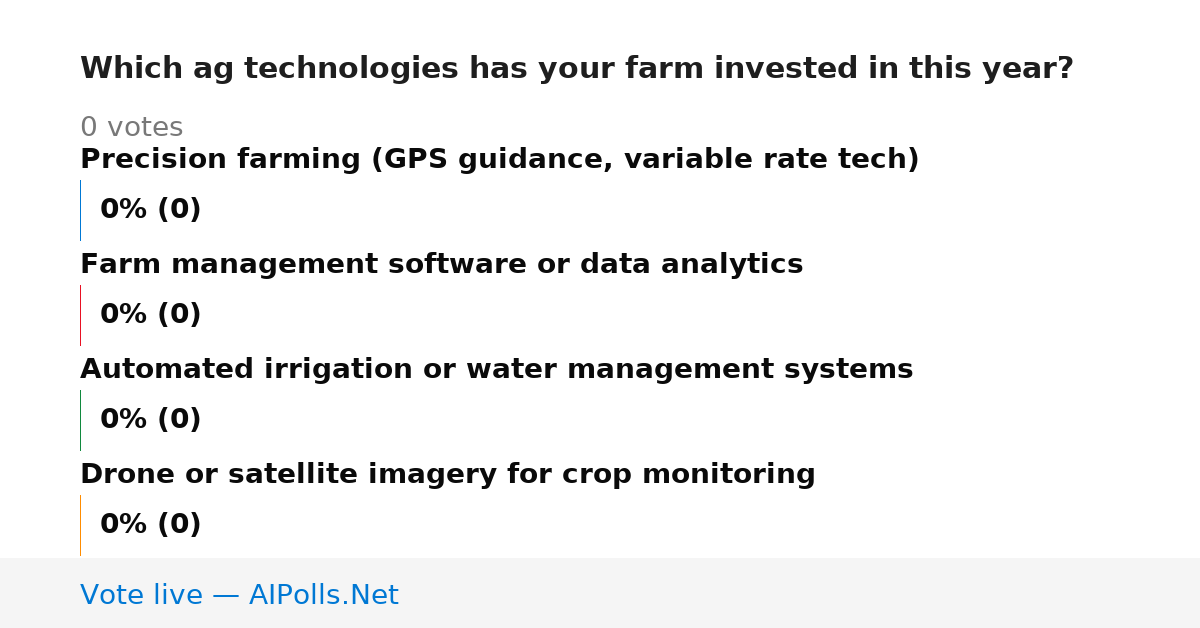
Task: Click the 0% (0) result under Drone imagery
Action: (x=150, y=525)
